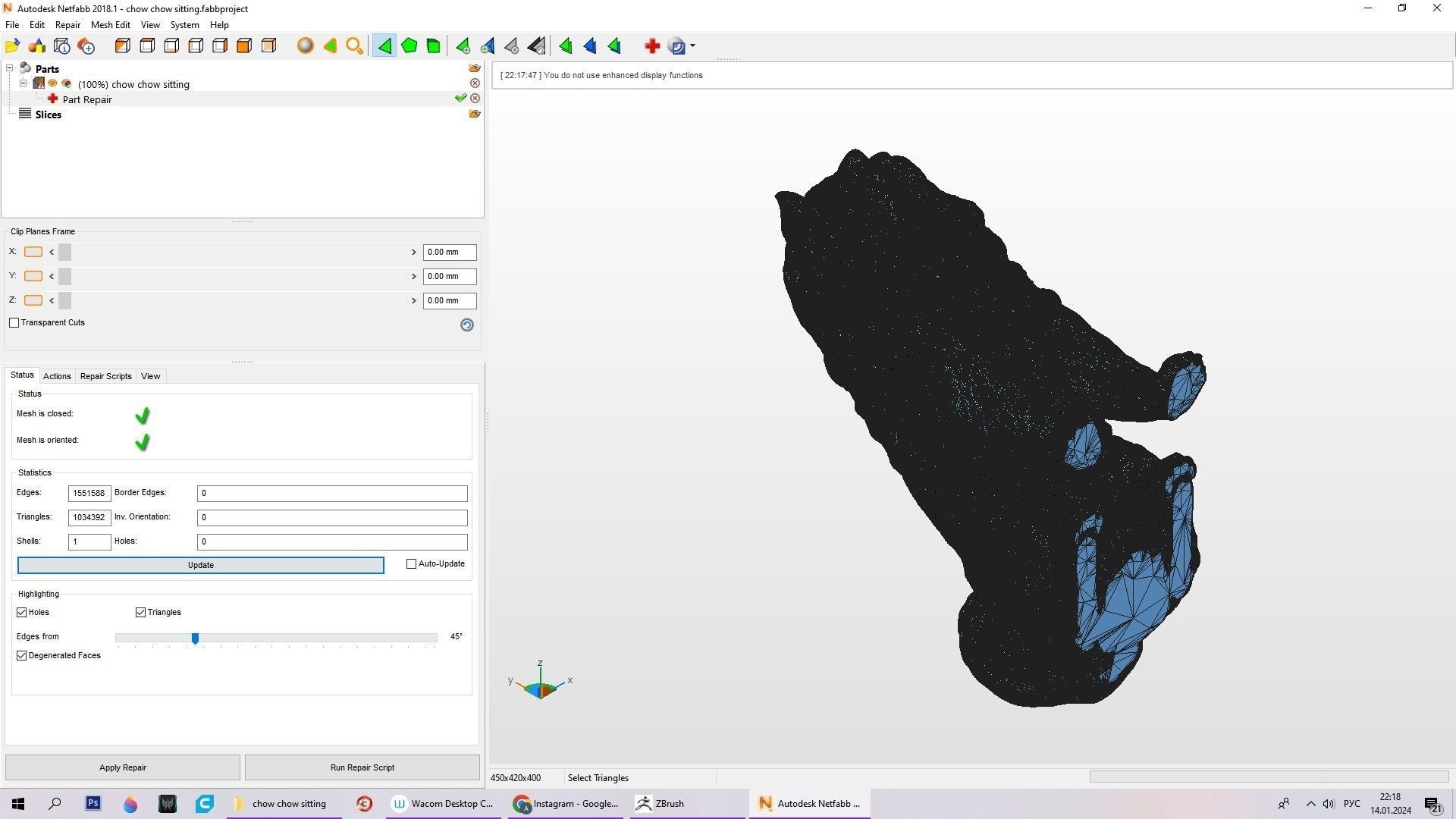1456x819 pixels.
Task: Open the Mesh Edit menu
Action: (x=110, y=25)
